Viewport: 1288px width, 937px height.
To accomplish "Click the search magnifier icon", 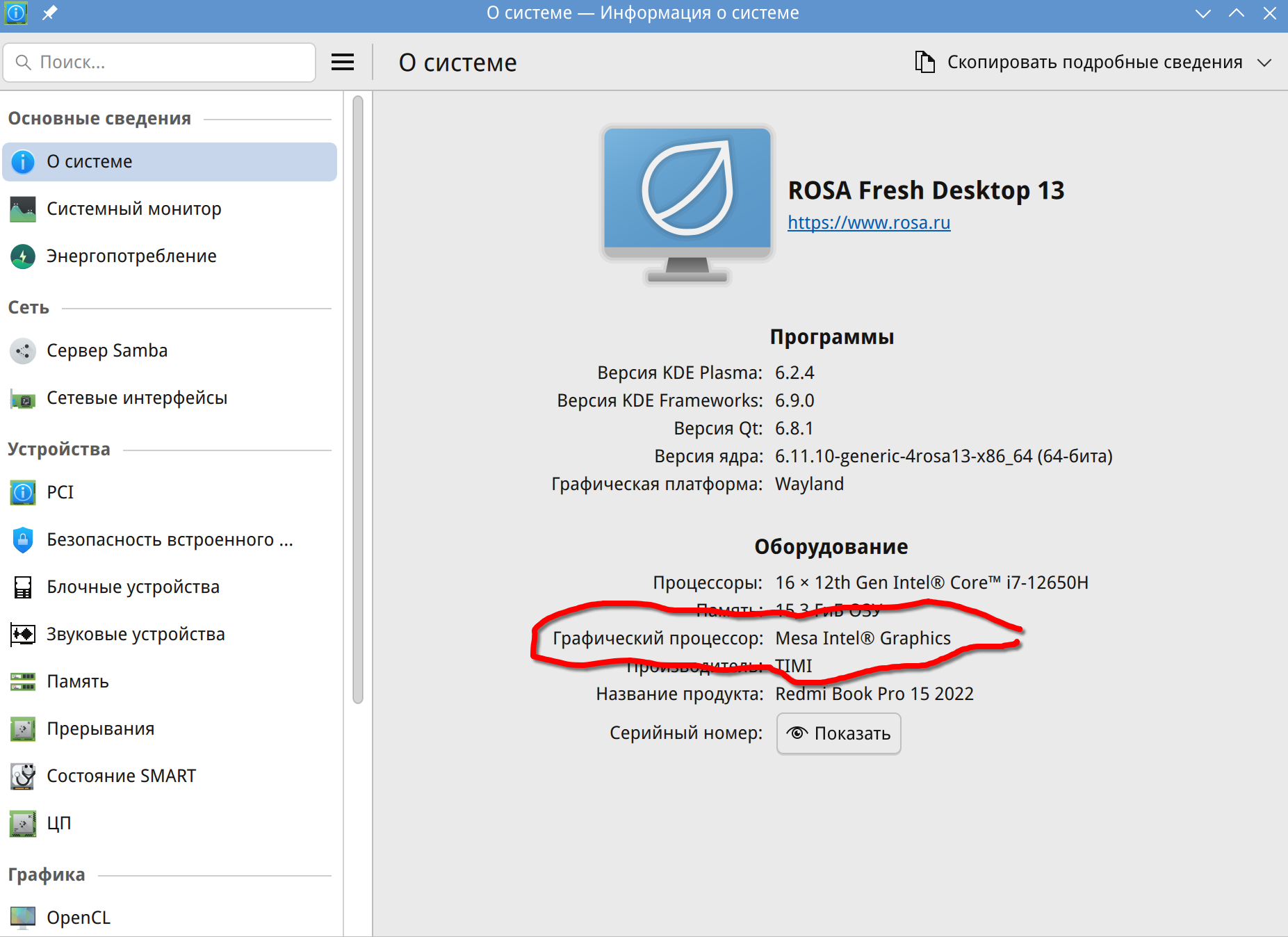I will coord(23,63).
